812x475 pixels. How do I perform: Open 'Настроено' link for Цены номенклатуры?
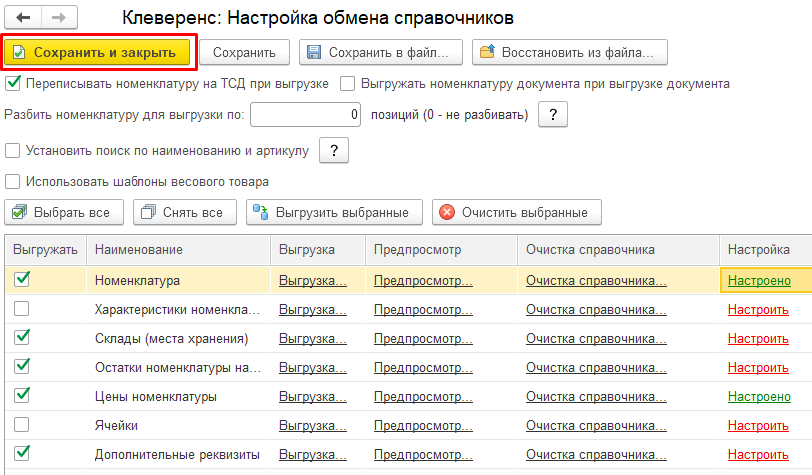(x=759, y=397)
